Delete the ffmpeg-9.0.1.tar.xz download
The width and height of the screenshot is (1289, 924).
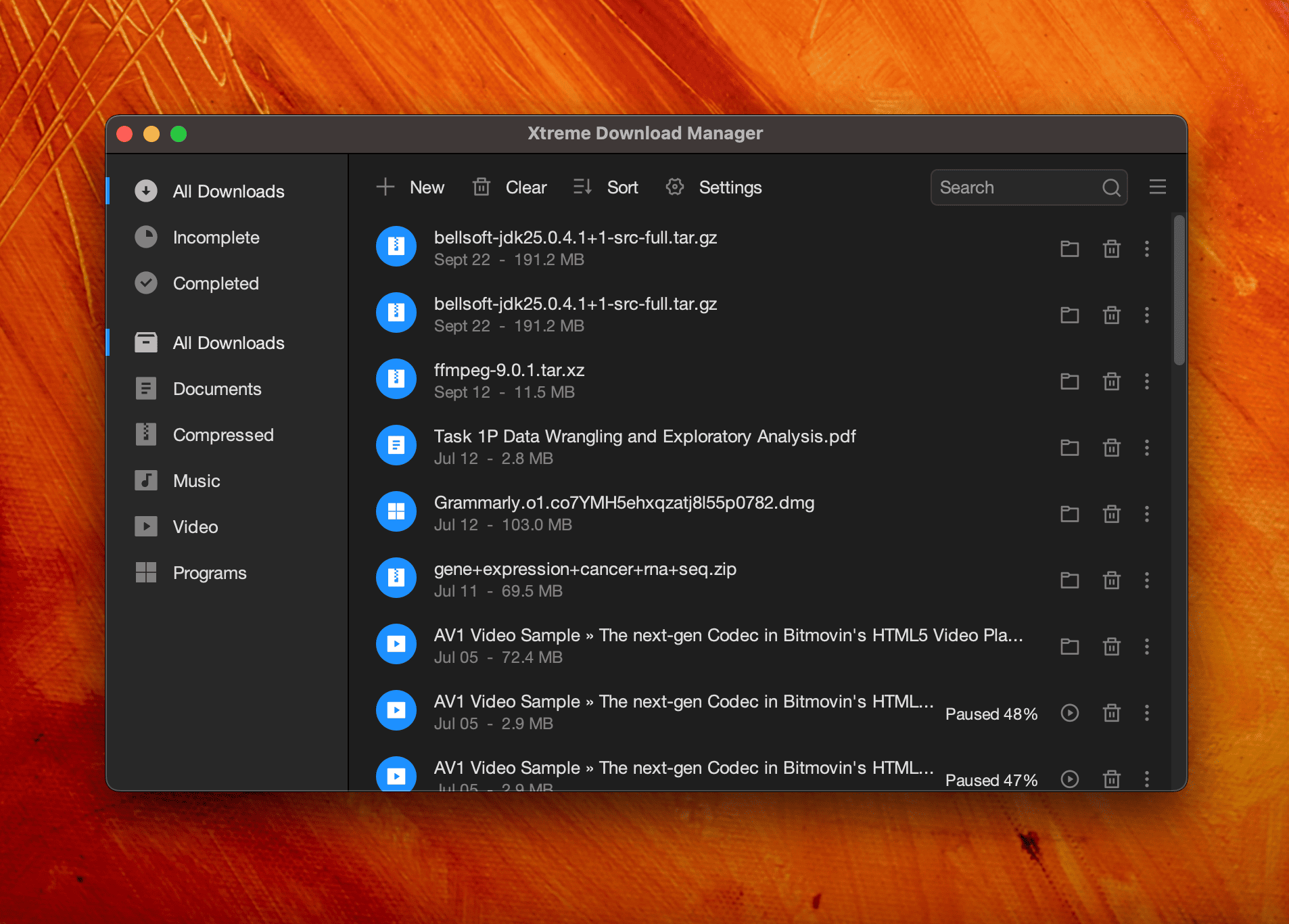click(1111, 382)
